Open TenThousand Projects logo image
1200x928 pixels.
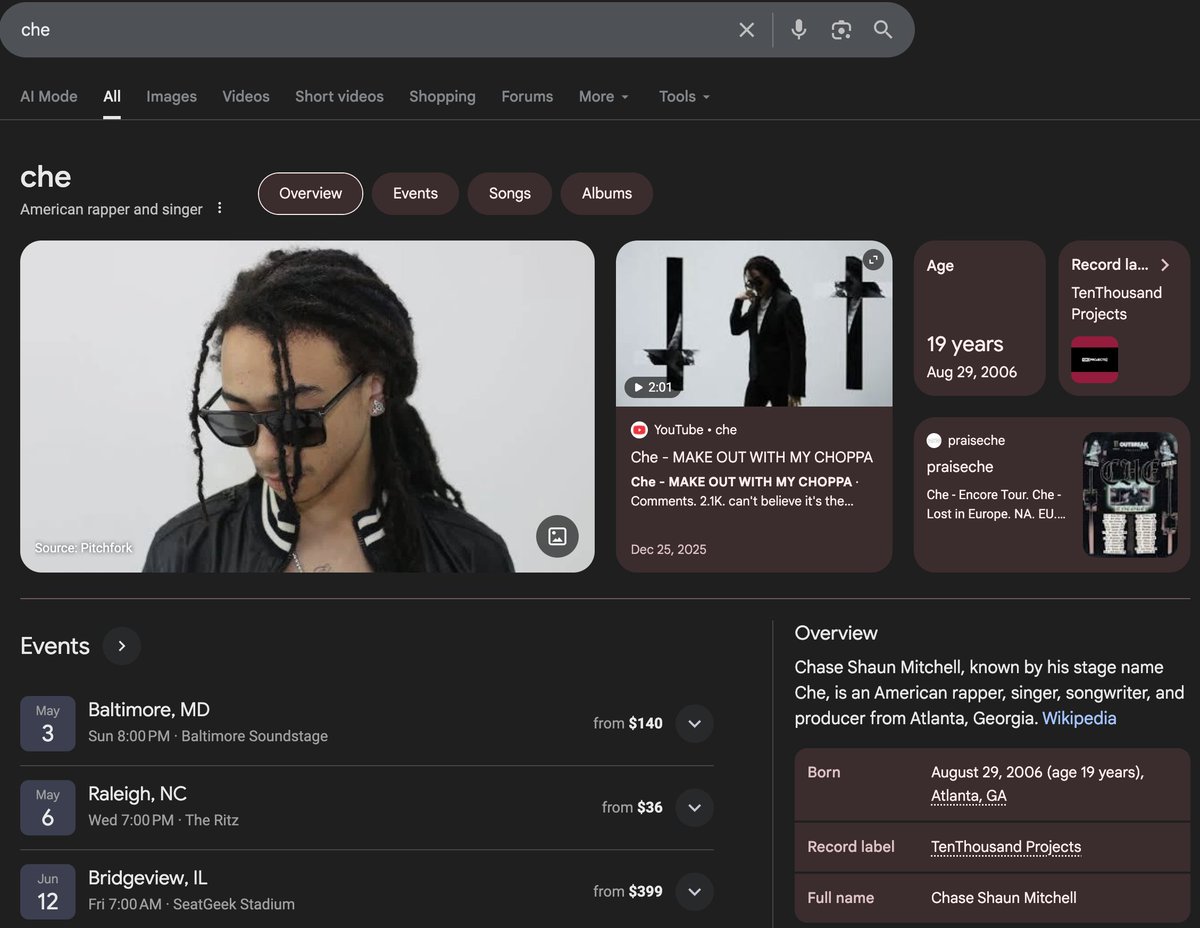[1094, 359]
